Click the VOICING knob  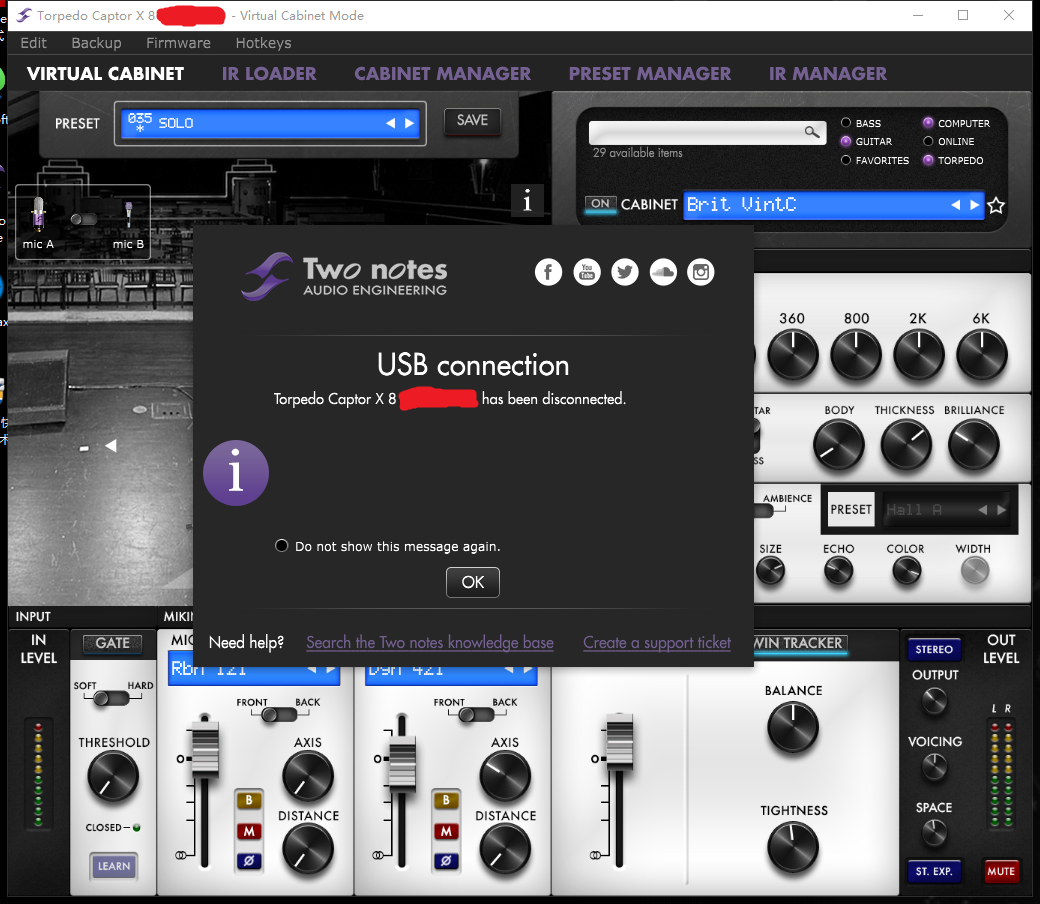click(x=935, y=767)
